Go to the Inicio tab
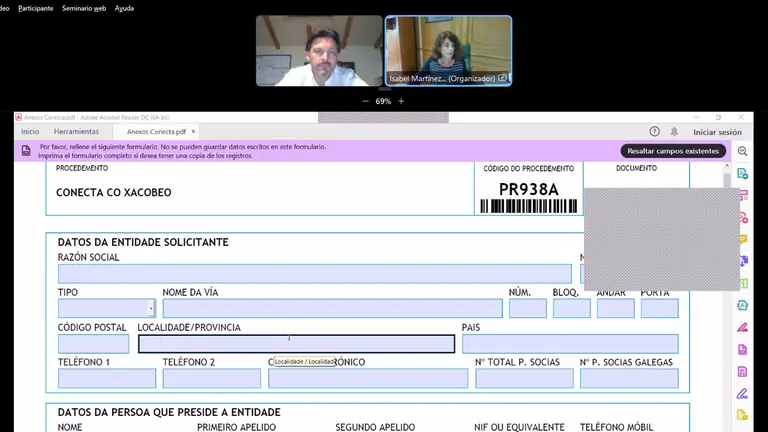The width and height of the screenshot is (768, 432). point(30,131)
